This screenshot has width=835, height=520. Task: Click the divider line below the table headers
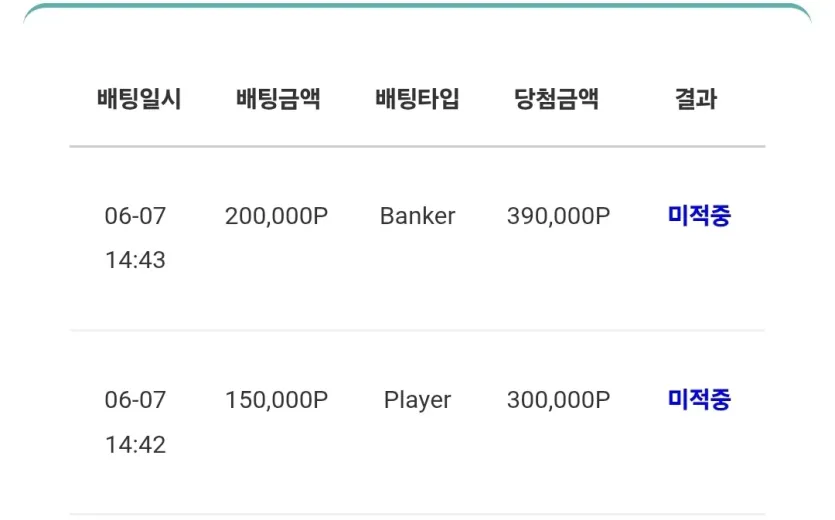[418, 146]
